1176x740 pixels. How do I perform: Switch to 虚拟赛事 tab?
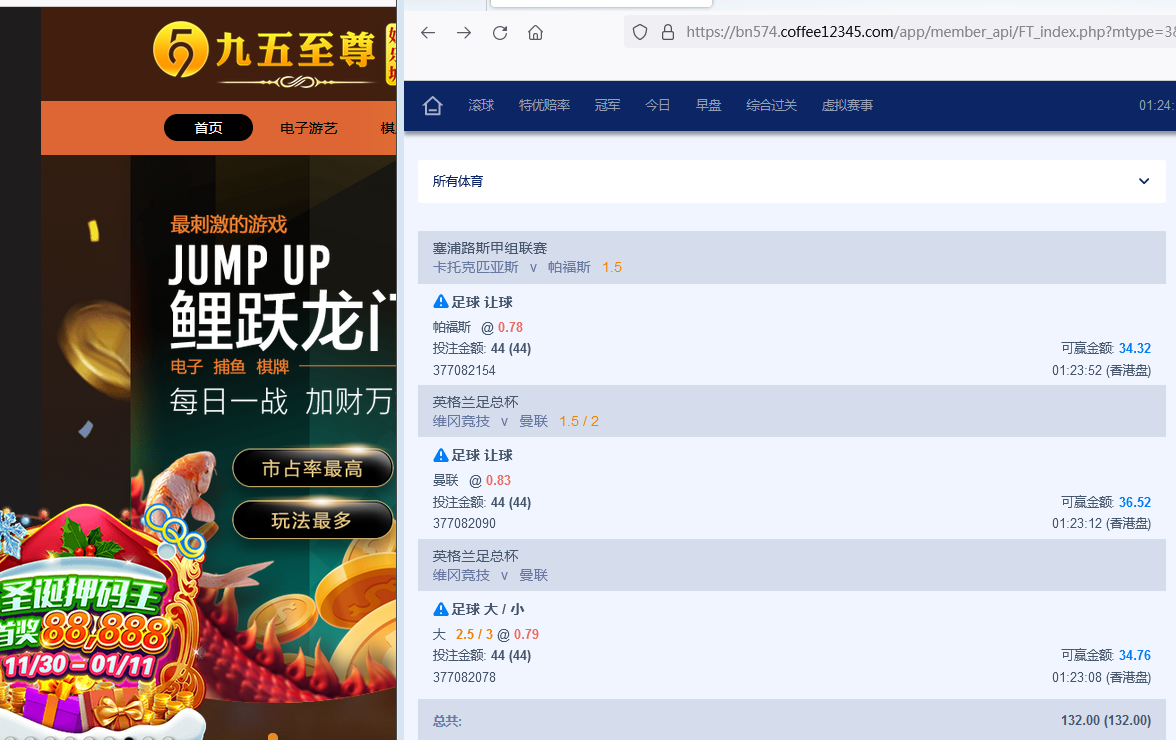click(x=847, y=106)
